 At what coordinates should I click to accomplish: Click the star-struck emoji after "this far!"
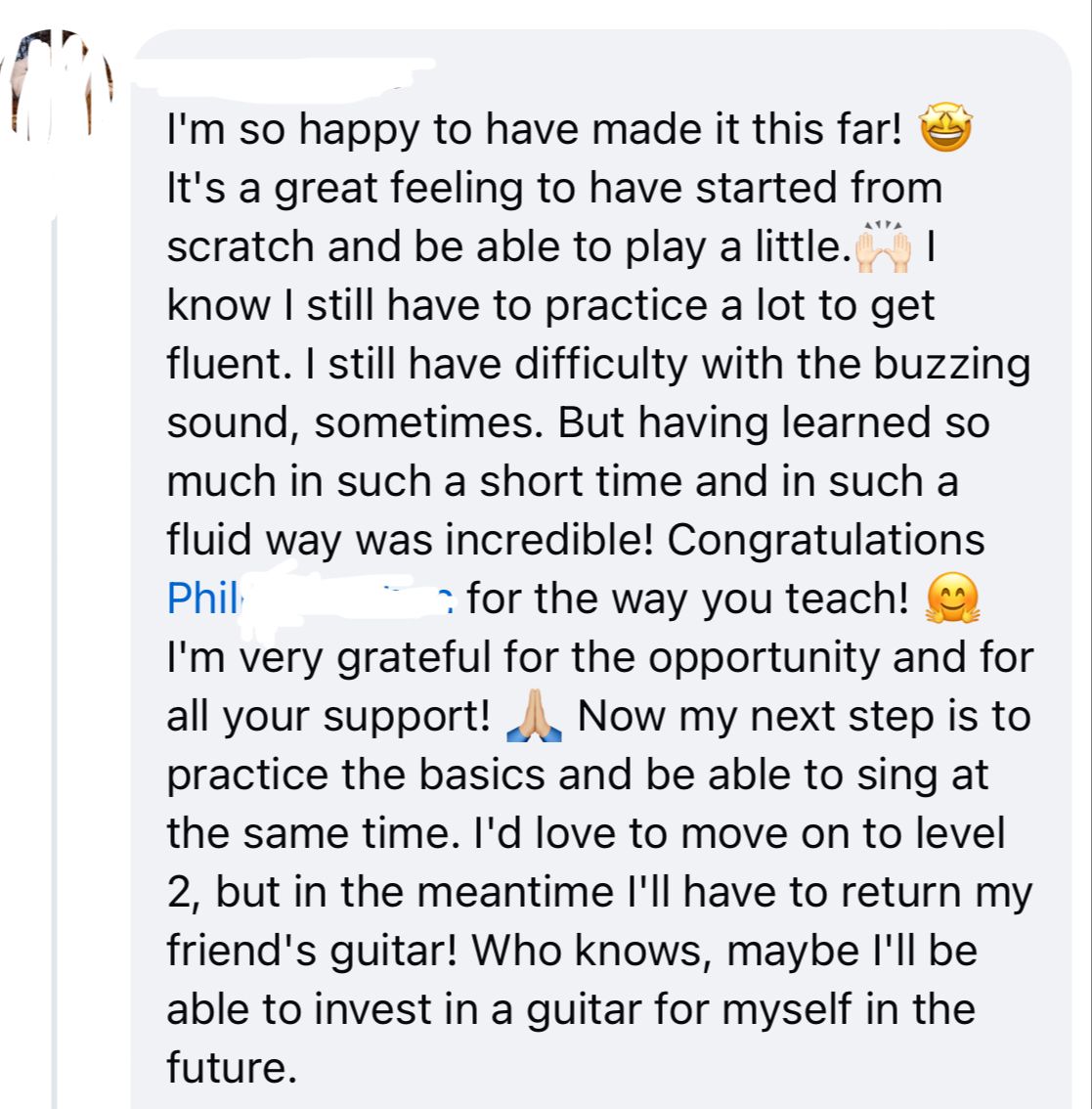945,130
